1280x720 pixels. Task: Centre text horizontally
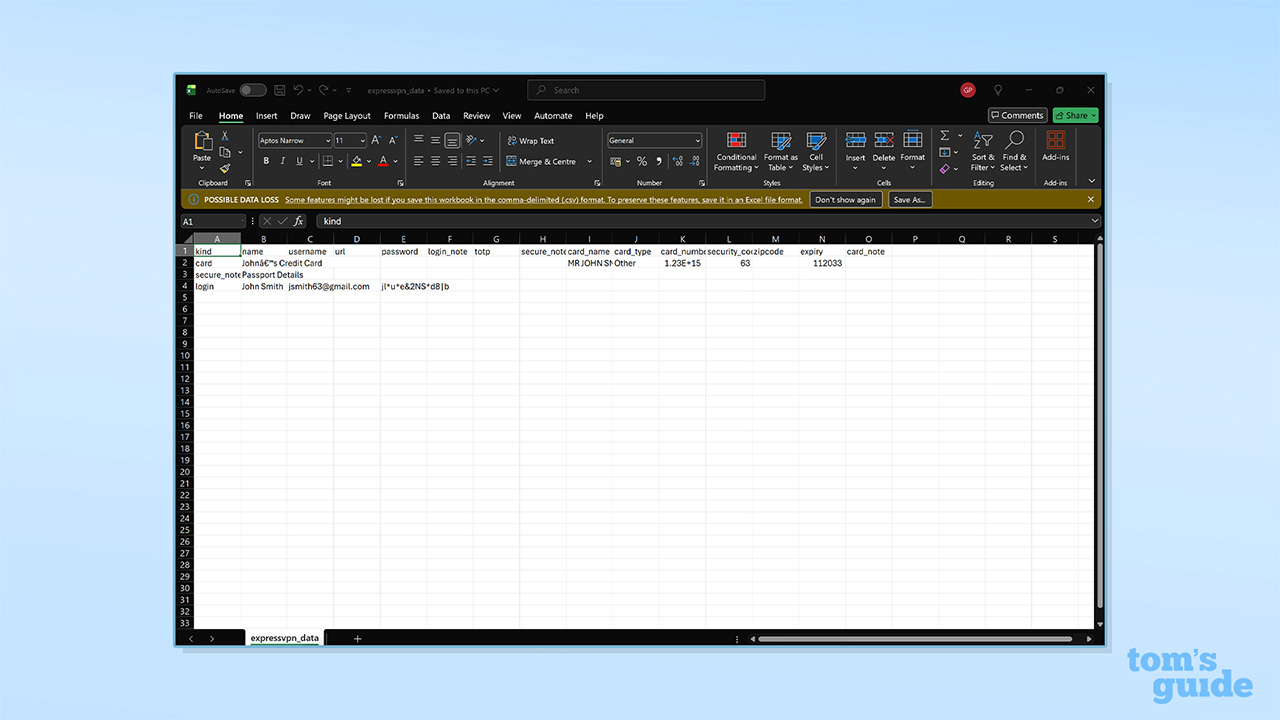point(435,161)
